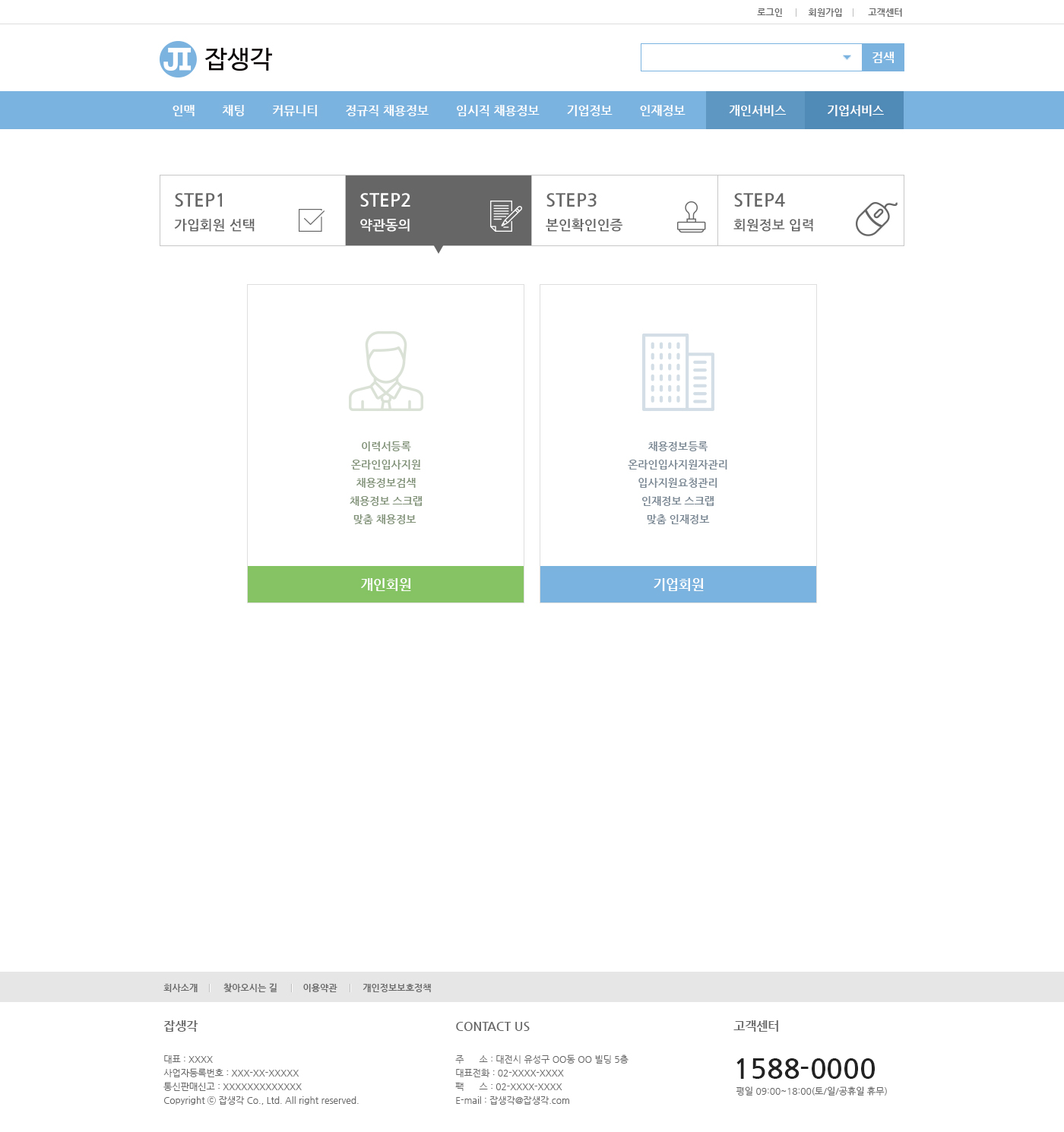This screenshot has height=1132, width=1064.
Task: Click 채용정보 스크랩 text
Action: tap(386, 501)
